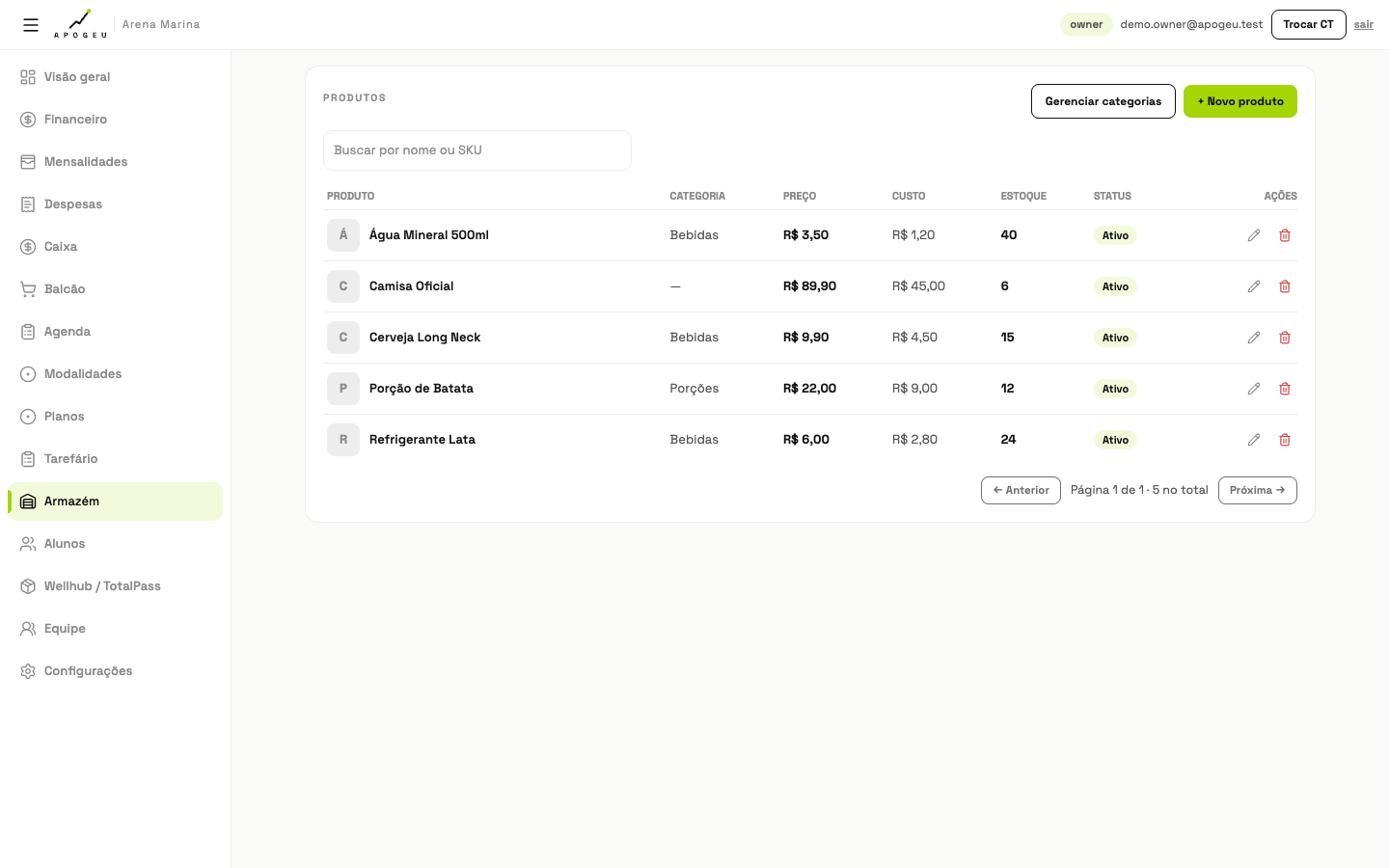The height and width of the screenshot is (868, 1389).
Task: Edit Água Mineral 500ml with pencil icon
Action: [x=1254, y=235]
